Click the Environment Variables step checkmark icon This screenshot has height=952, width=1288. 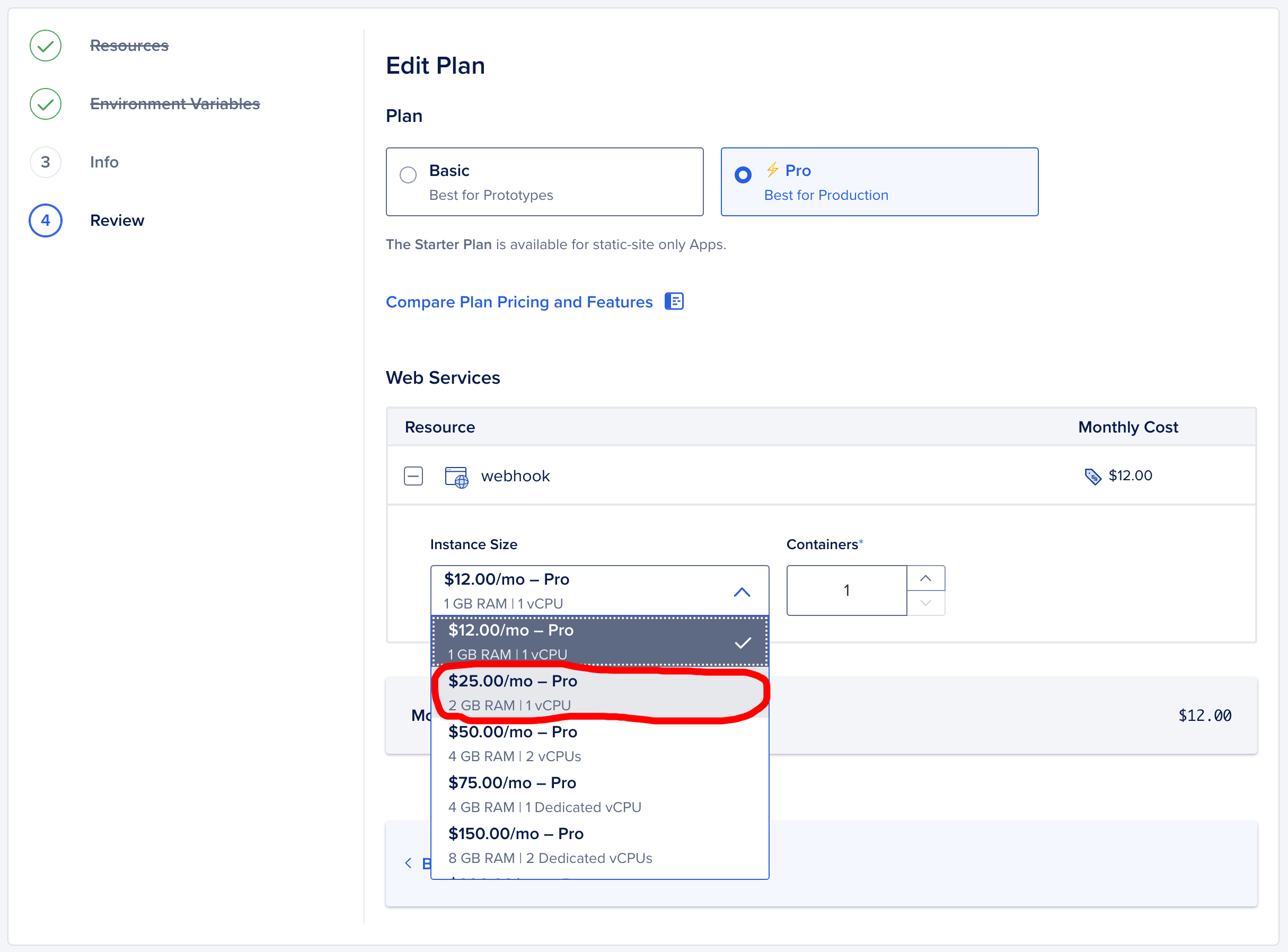(x=46, y=104)
